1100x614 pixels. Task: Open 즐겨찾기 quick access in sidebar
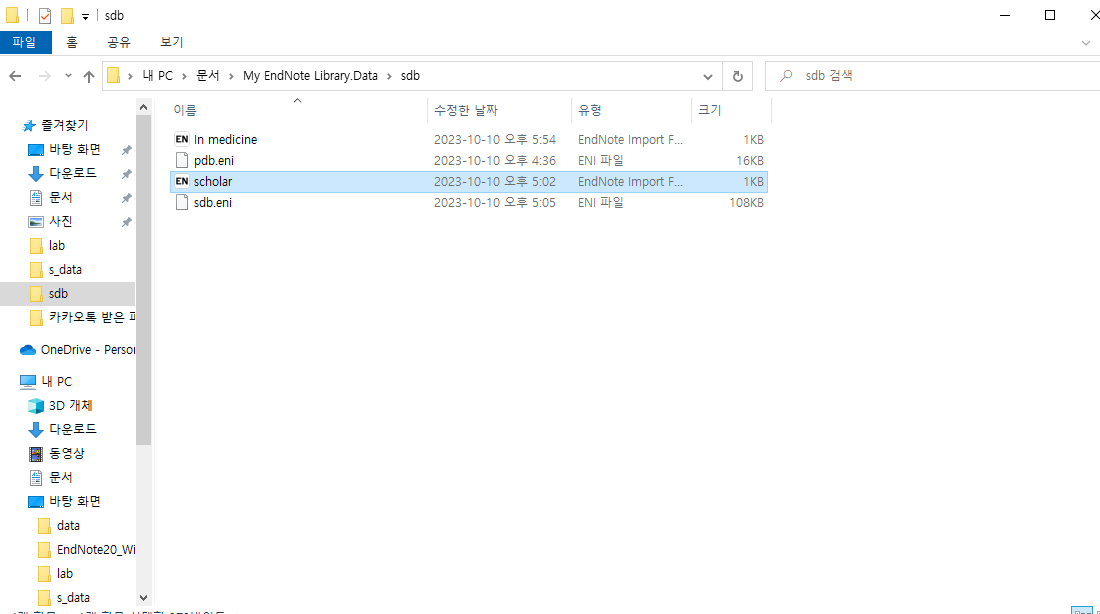tap(65, 125)
